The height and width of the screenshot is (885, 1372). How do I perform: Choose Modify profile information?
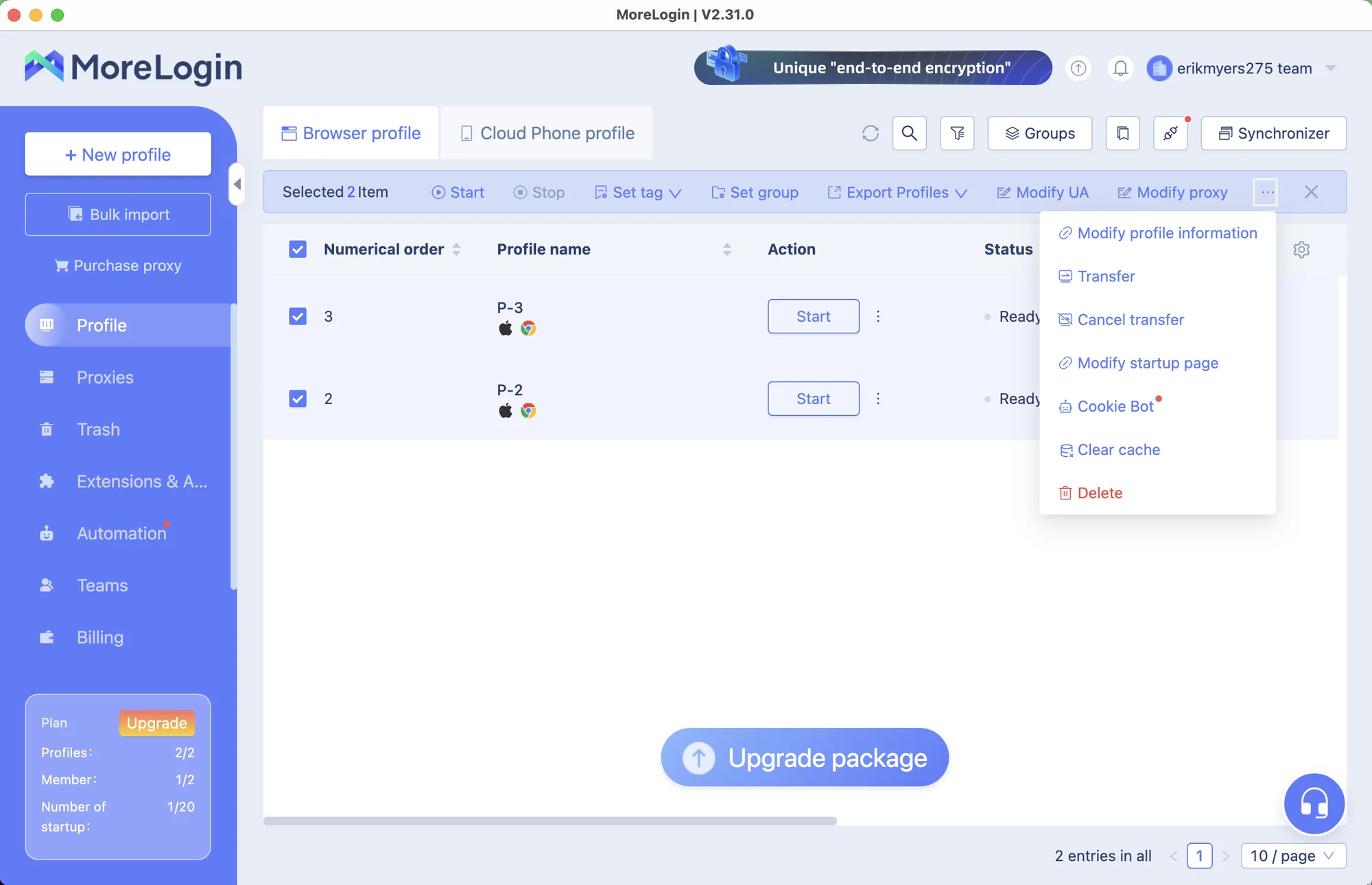pyautogui.click(x=1158, y=233)
